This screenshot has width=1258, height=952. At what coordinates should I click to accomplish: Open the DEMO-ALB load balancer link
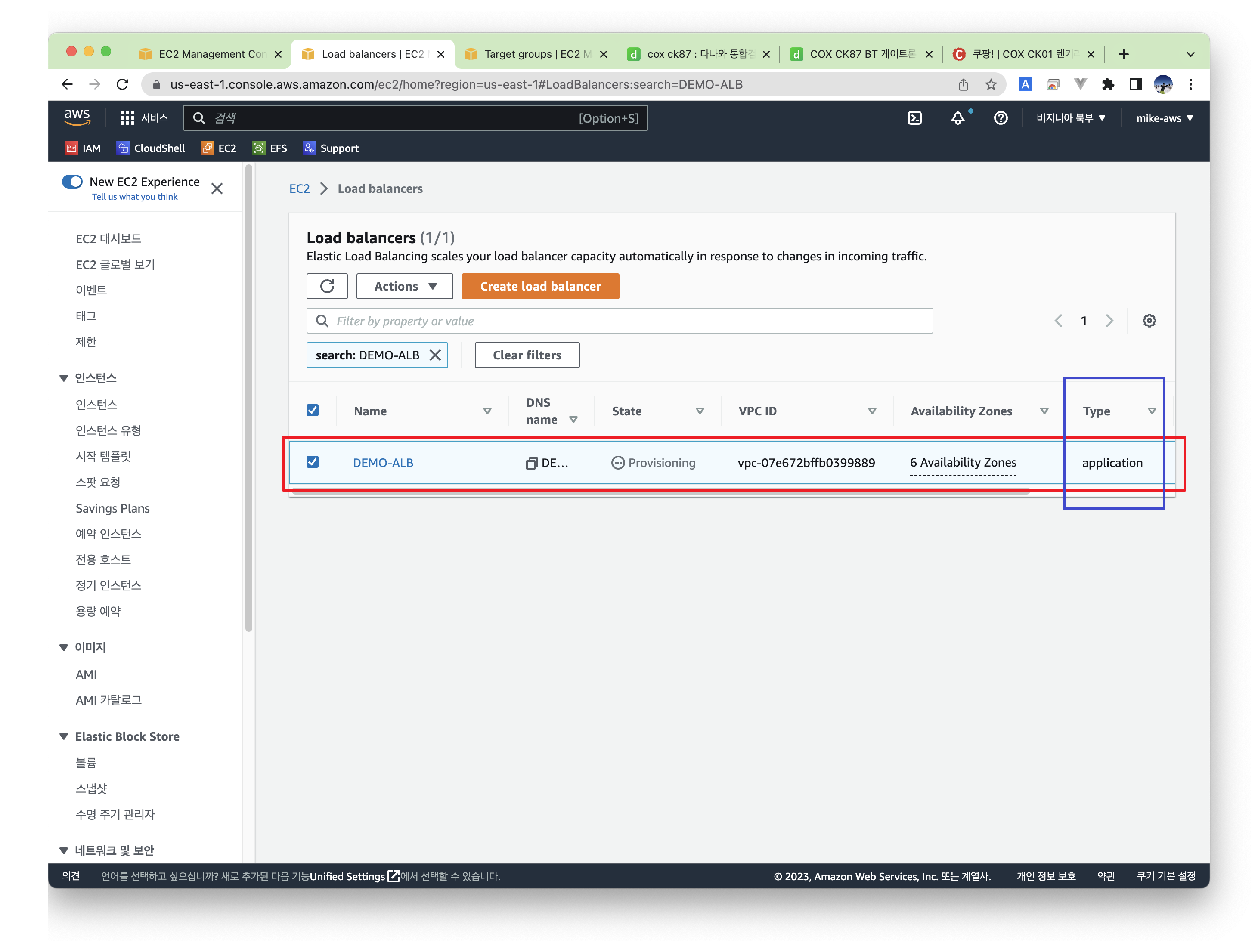(383, 463)
